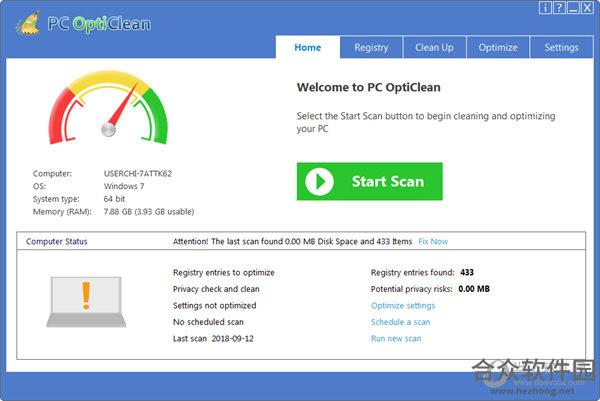Screen dimensions: 600x401
Task: Open the Clean Up tab
Action: tap(434, 47)
